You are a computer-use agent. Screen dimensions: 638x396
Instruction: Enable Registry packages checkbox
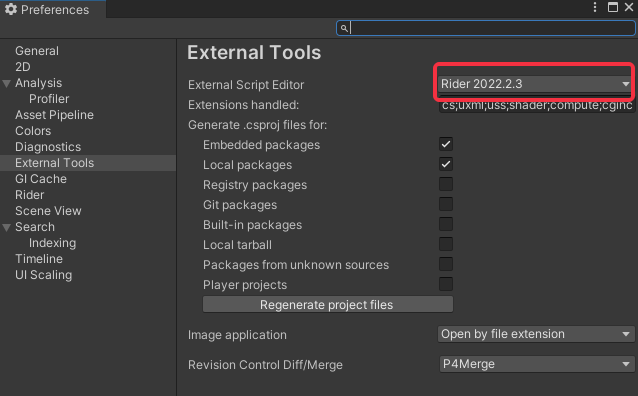(x=446, y=184)
